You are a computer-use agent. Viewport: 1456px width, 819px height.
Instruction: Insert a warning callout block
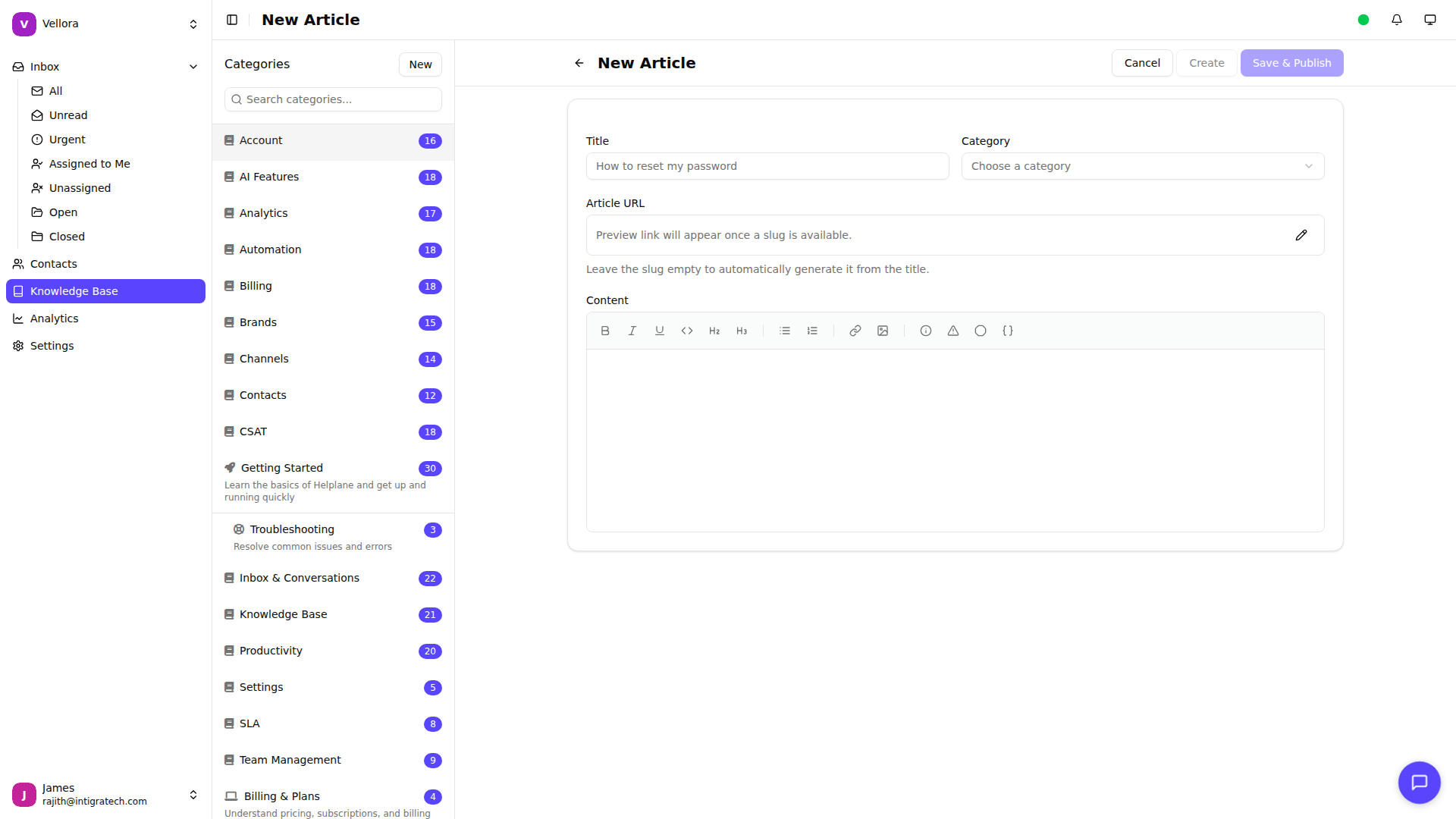(x=953, y=331)
